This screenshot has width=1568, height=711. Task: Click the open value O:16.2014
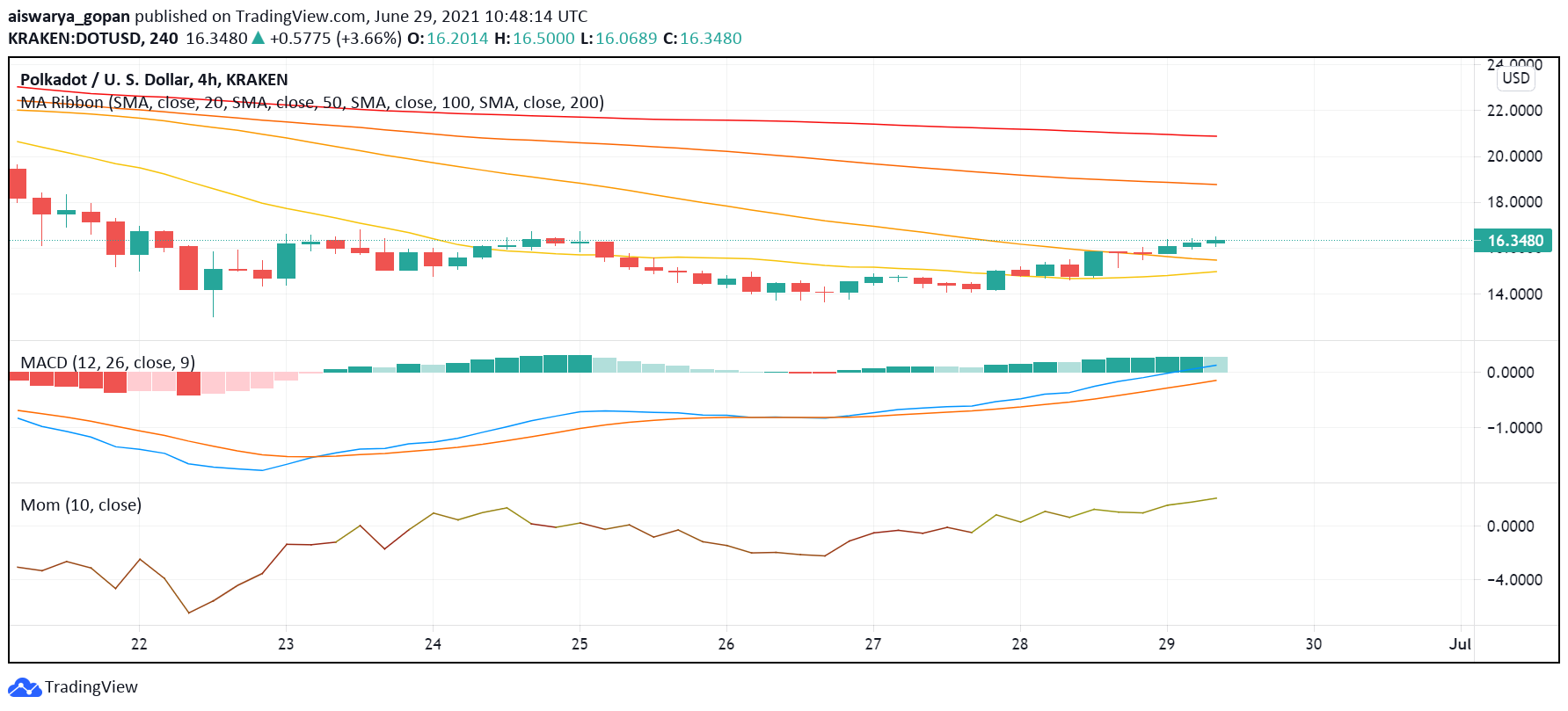pyautogui.click(x=448, y=39)
